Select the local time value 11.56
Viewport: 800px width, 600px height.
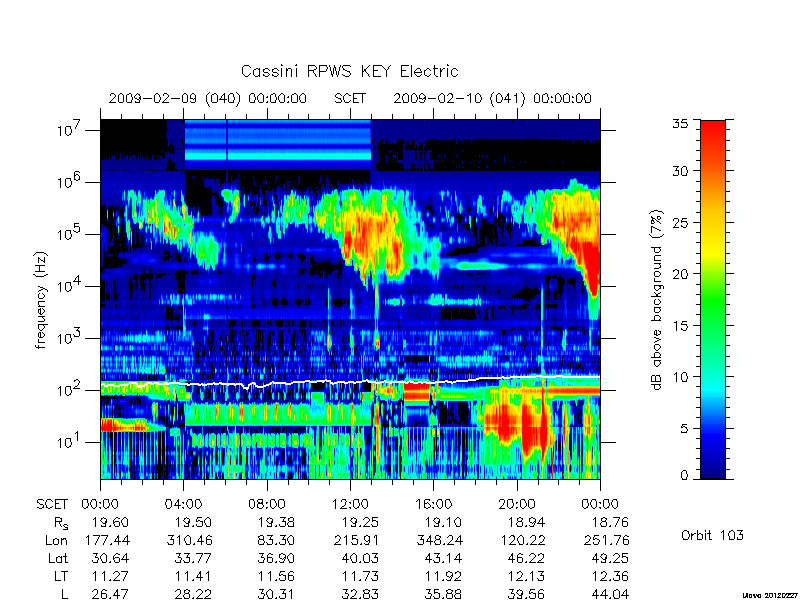pos(276,576)
